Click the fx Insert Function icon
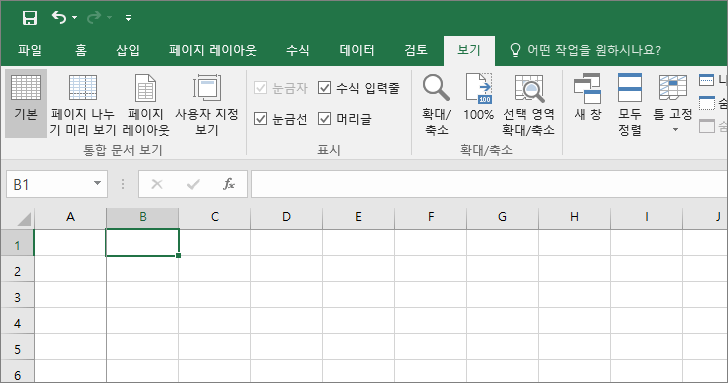 [229, 184]
